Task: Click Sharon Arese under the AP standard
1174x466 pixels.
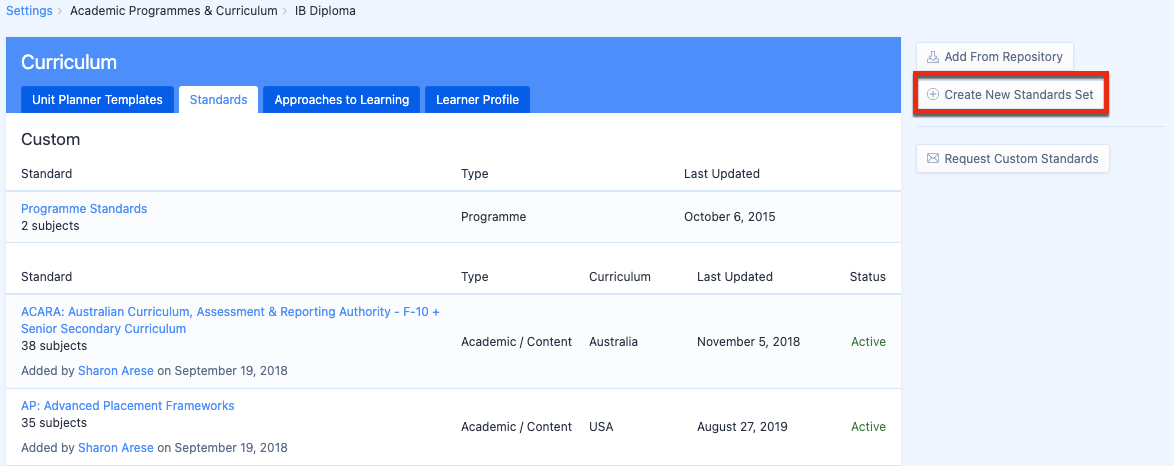Action: point(116,448)
